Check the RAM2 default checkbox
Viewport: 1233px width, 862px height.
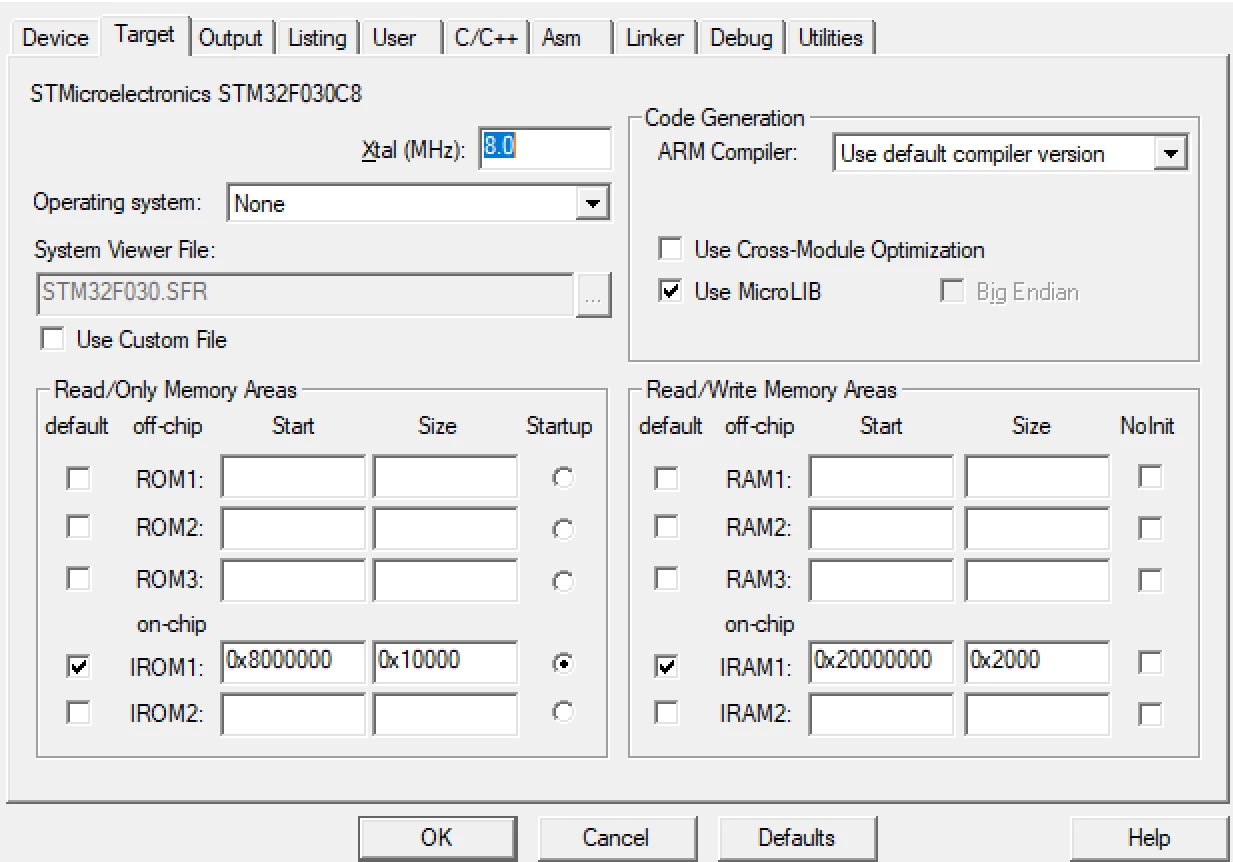pyautogui.click(x=666, y=527)
